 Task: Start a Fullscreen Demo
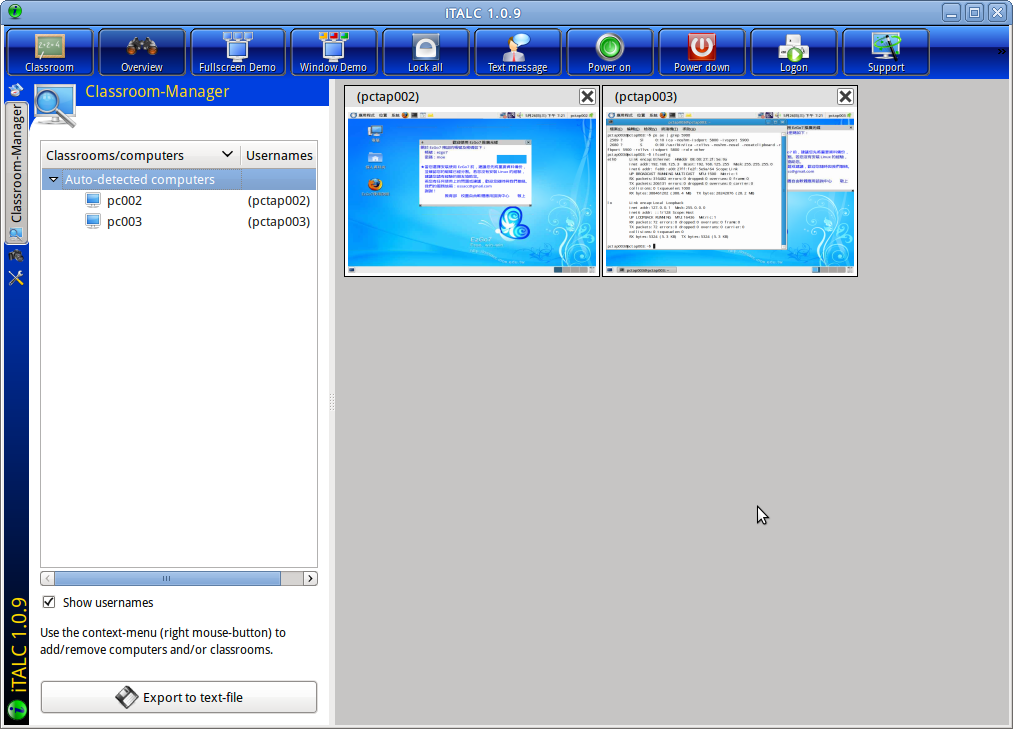click(237, 52)
